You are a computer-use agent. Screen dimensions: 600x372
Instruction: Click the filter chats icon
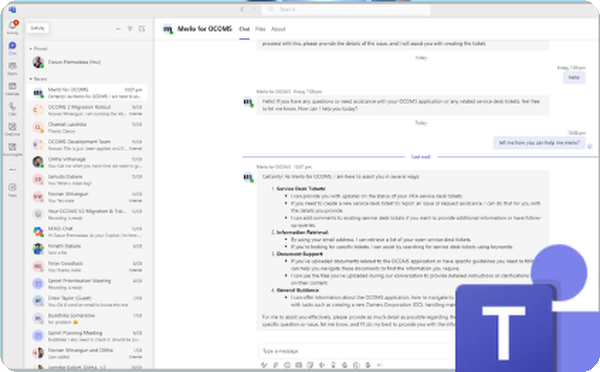[130, 29]
